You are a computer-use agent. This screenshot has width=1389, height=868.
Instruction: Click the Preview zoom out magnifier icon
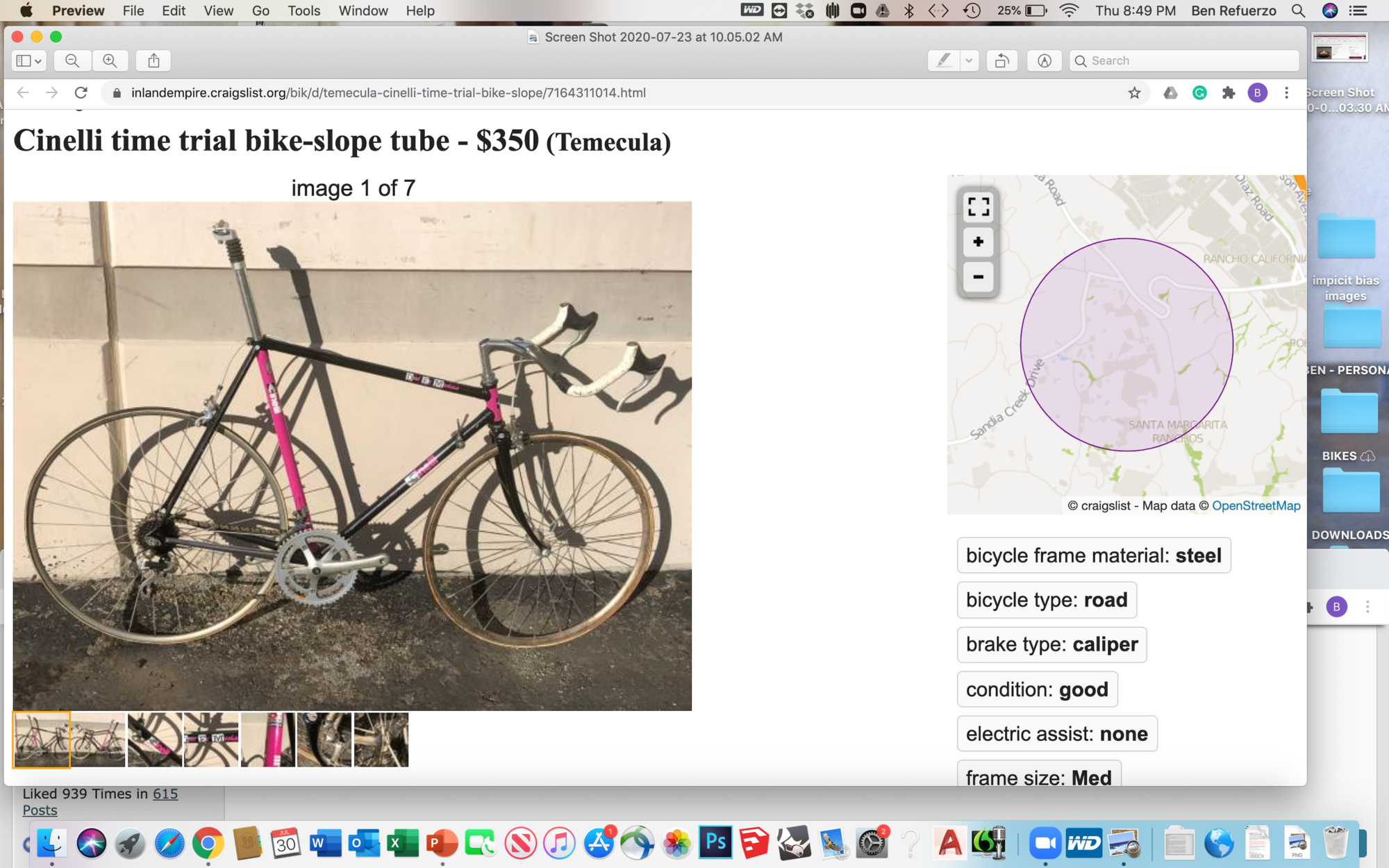click(72, 61)
